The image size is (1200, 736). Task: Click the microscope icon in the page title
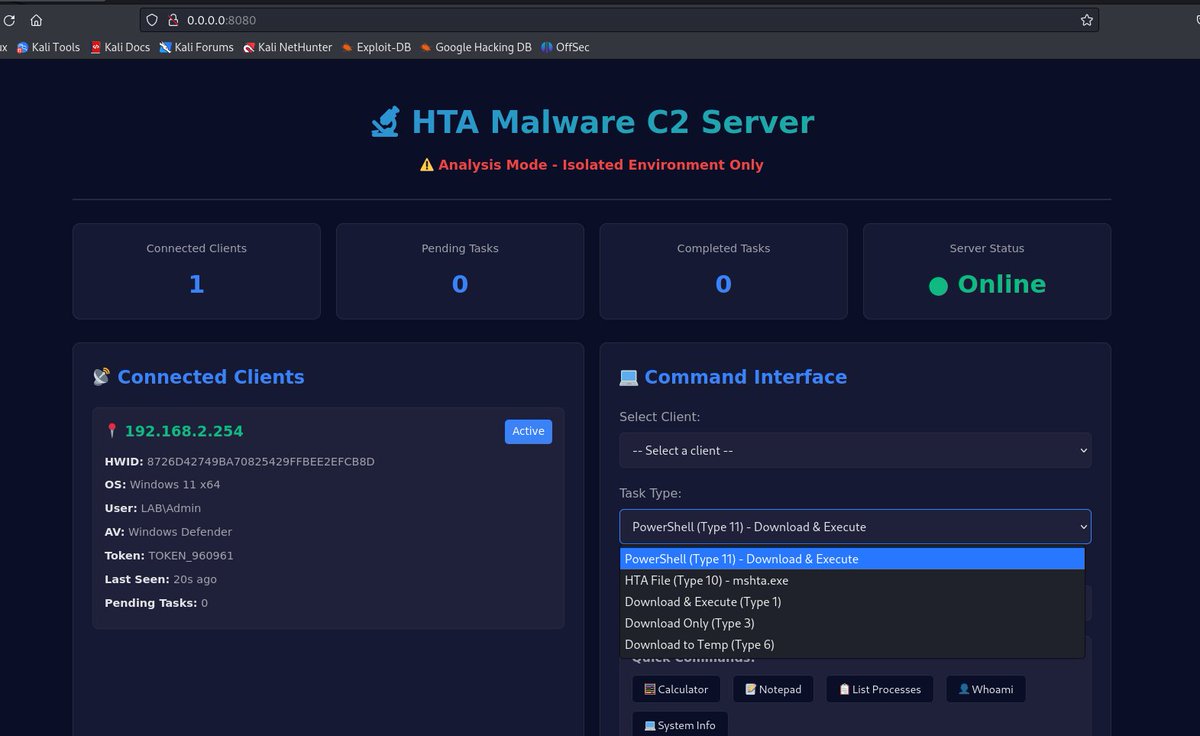tap(385, 122)
